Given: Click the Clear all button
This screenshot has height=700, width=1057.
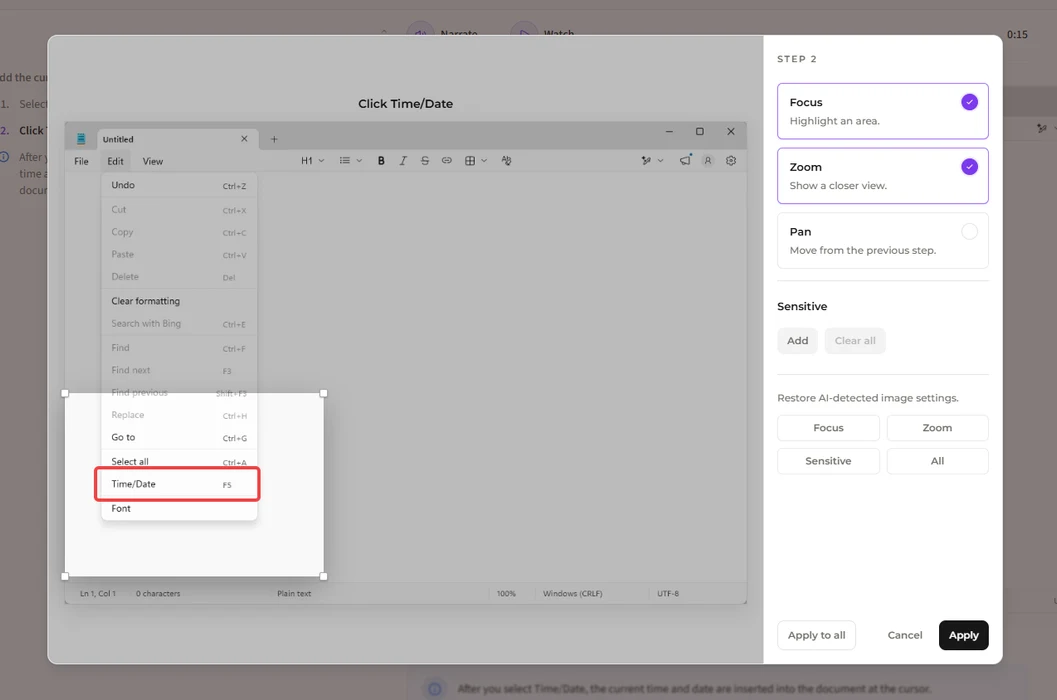Looking at the screenshot, I should pyautogui.click(x=855, y=341).
